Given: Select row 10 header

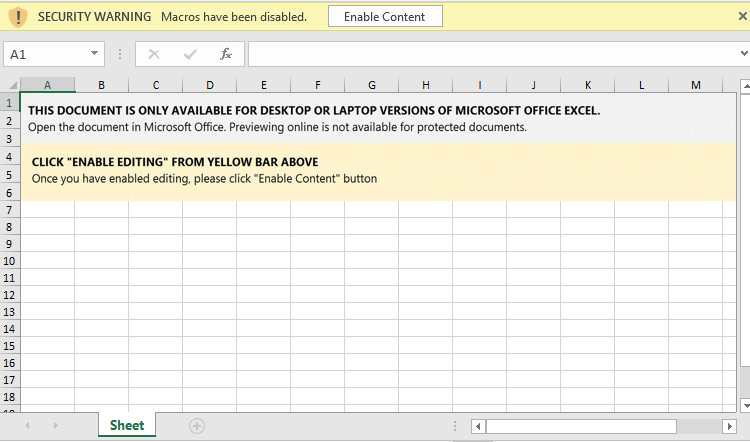Looking at the screenshot, I should click(9, 260).
